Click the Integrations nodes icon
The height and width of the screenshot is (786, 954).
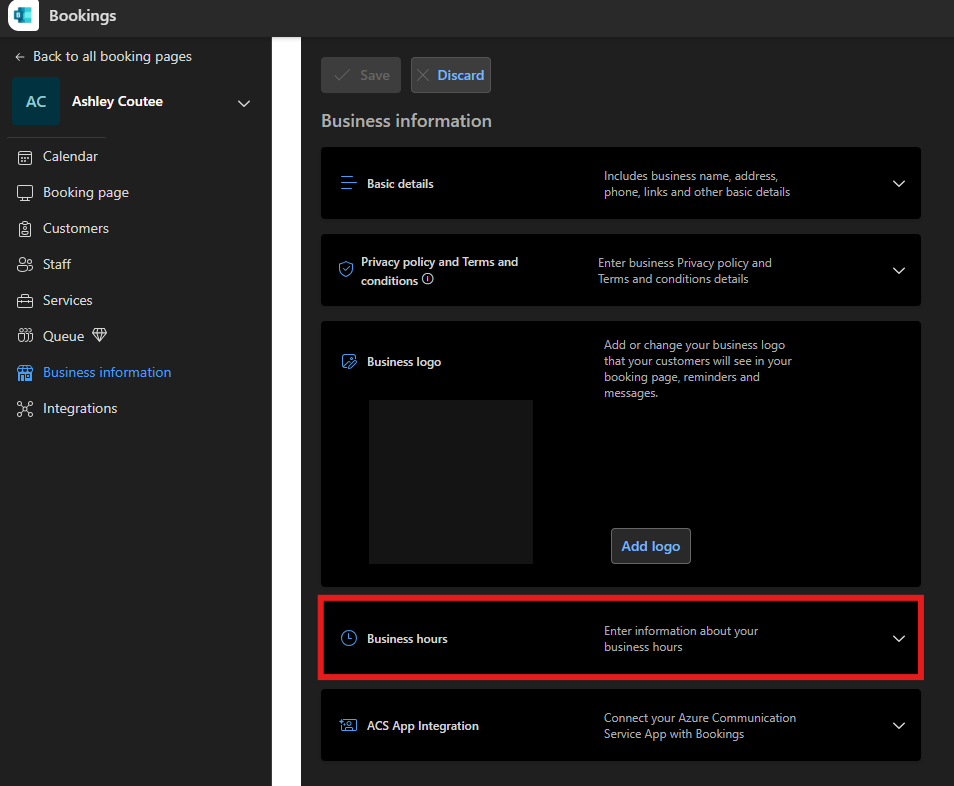coord(25,409)
